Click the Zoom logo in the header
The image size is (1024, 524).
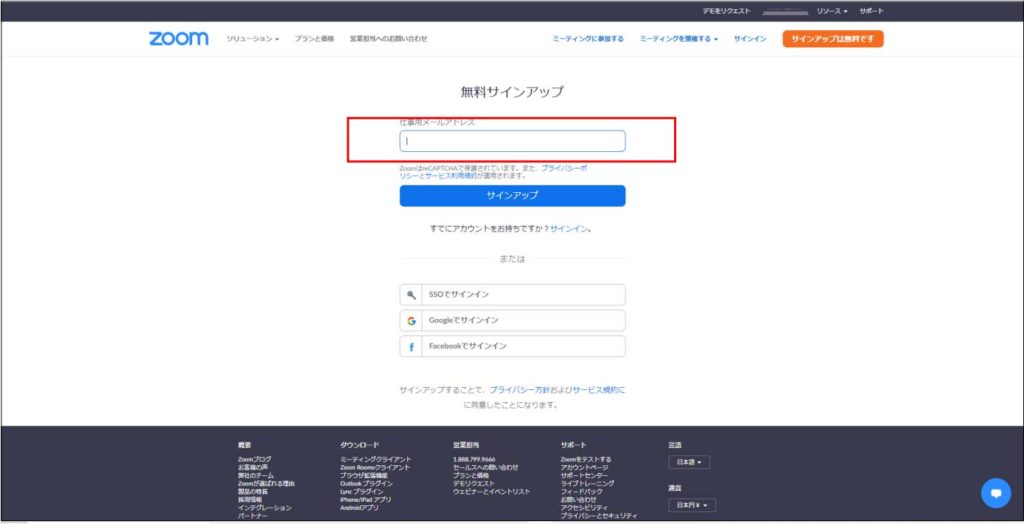coord(179,38)
